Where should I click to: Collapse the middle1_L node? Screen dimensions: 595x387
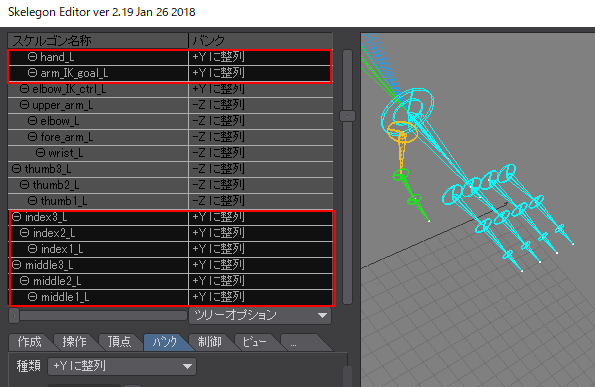click(32, 297)
